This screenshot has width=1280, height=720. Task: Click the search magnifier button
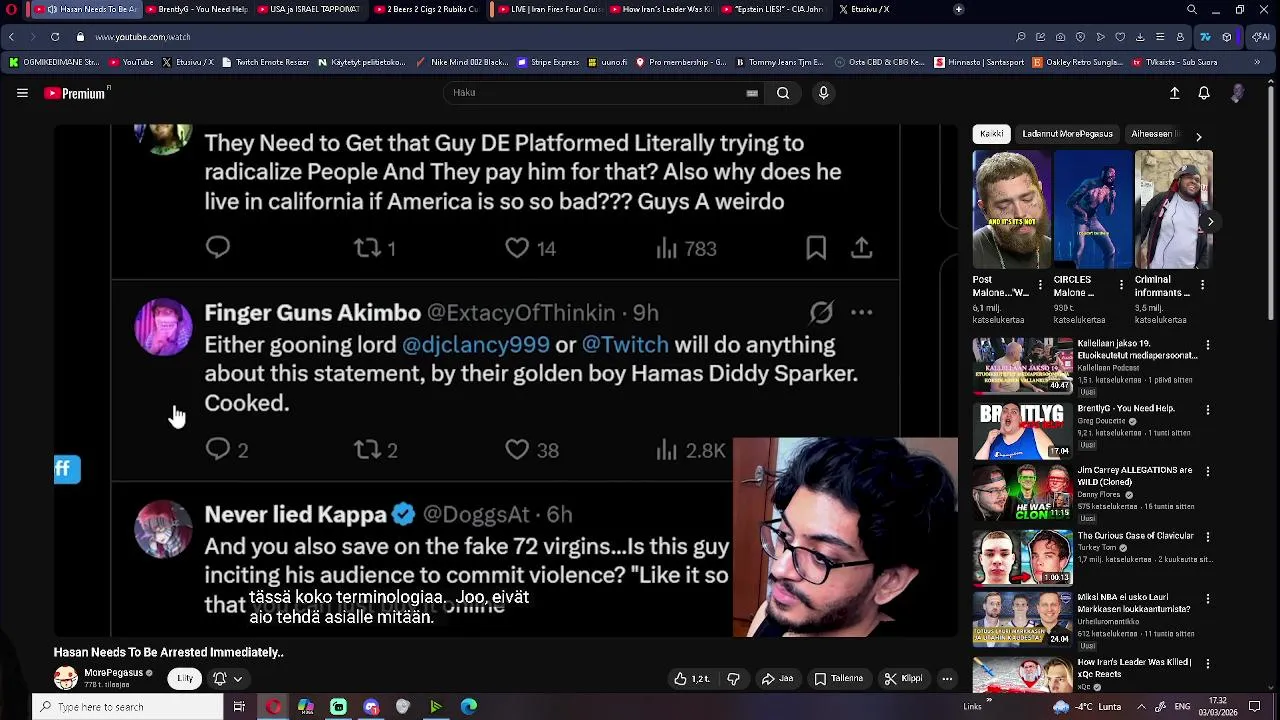pos(783,93)
